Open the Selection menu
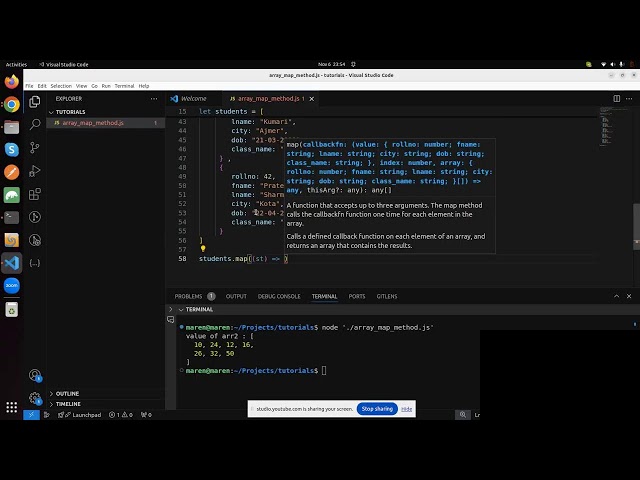 (x=61, y=86)
